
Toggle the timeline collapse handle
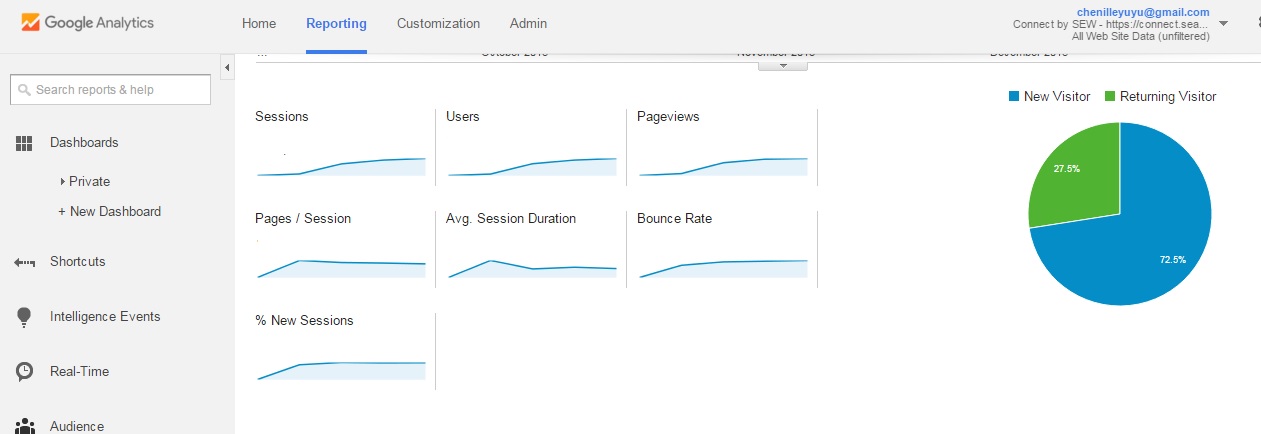783,65
